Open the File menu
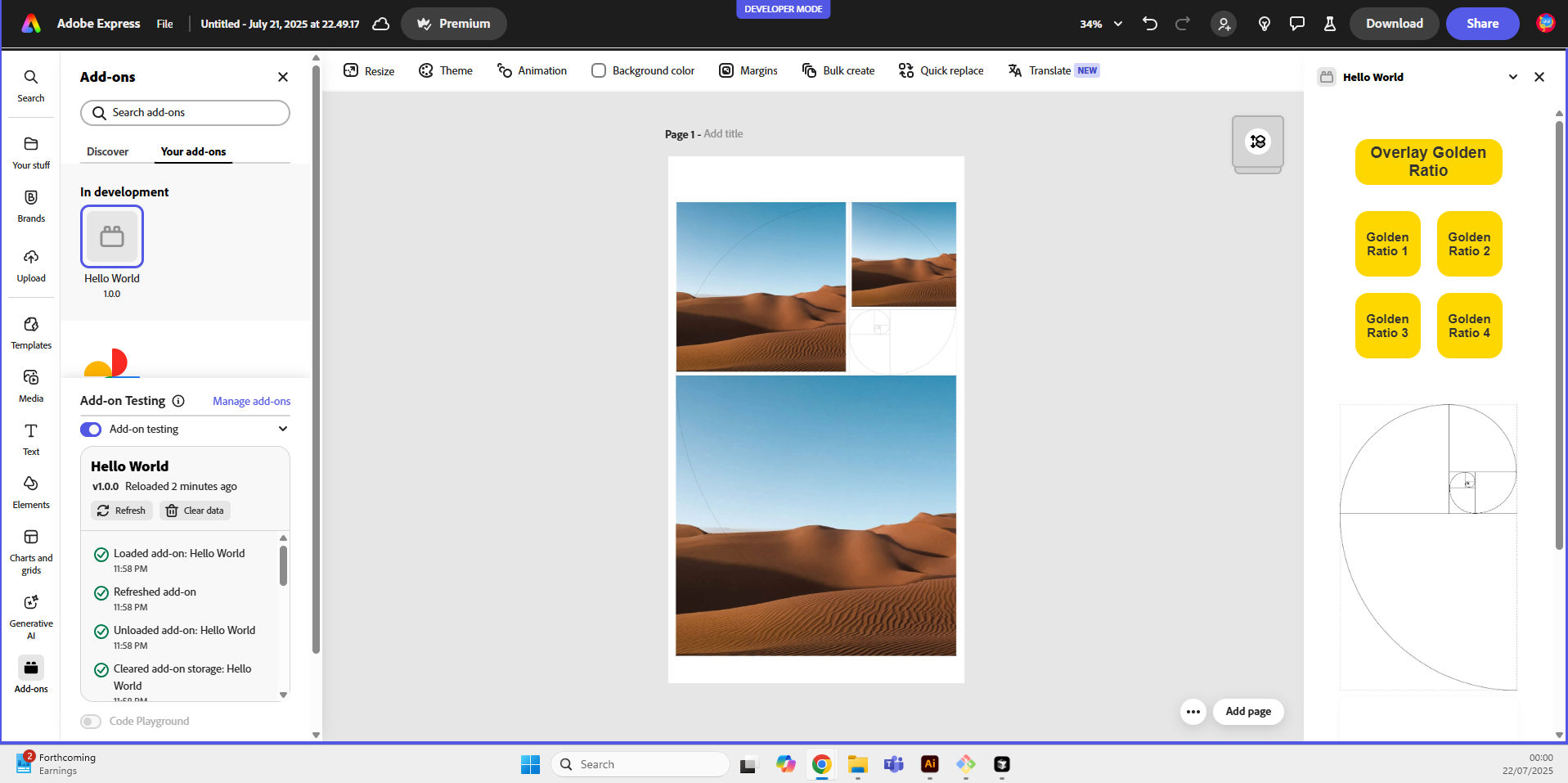This screenshot has height=783, width=1568. pyautogui.click(x=165, y=24)
